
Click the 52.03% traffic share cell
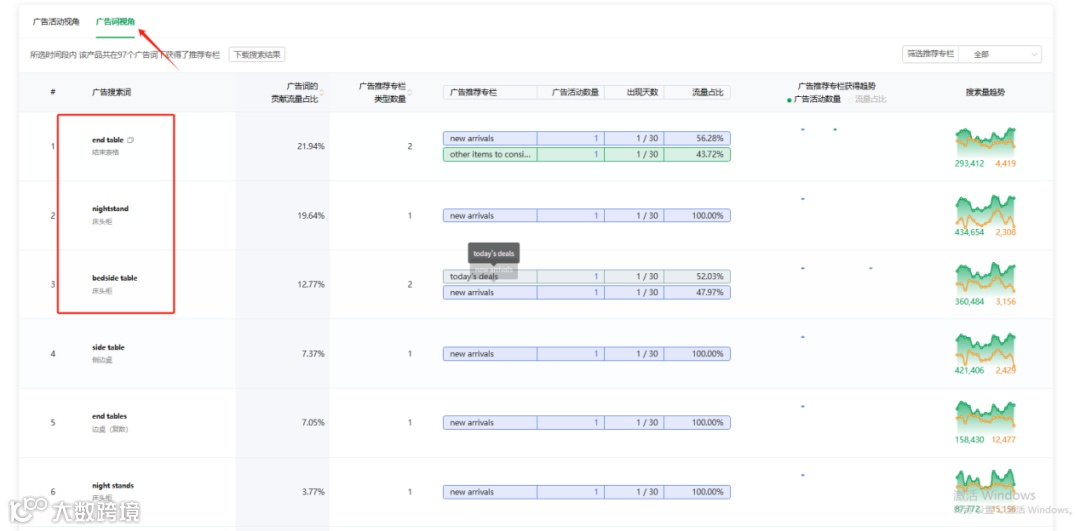click(x=697, y=276)
